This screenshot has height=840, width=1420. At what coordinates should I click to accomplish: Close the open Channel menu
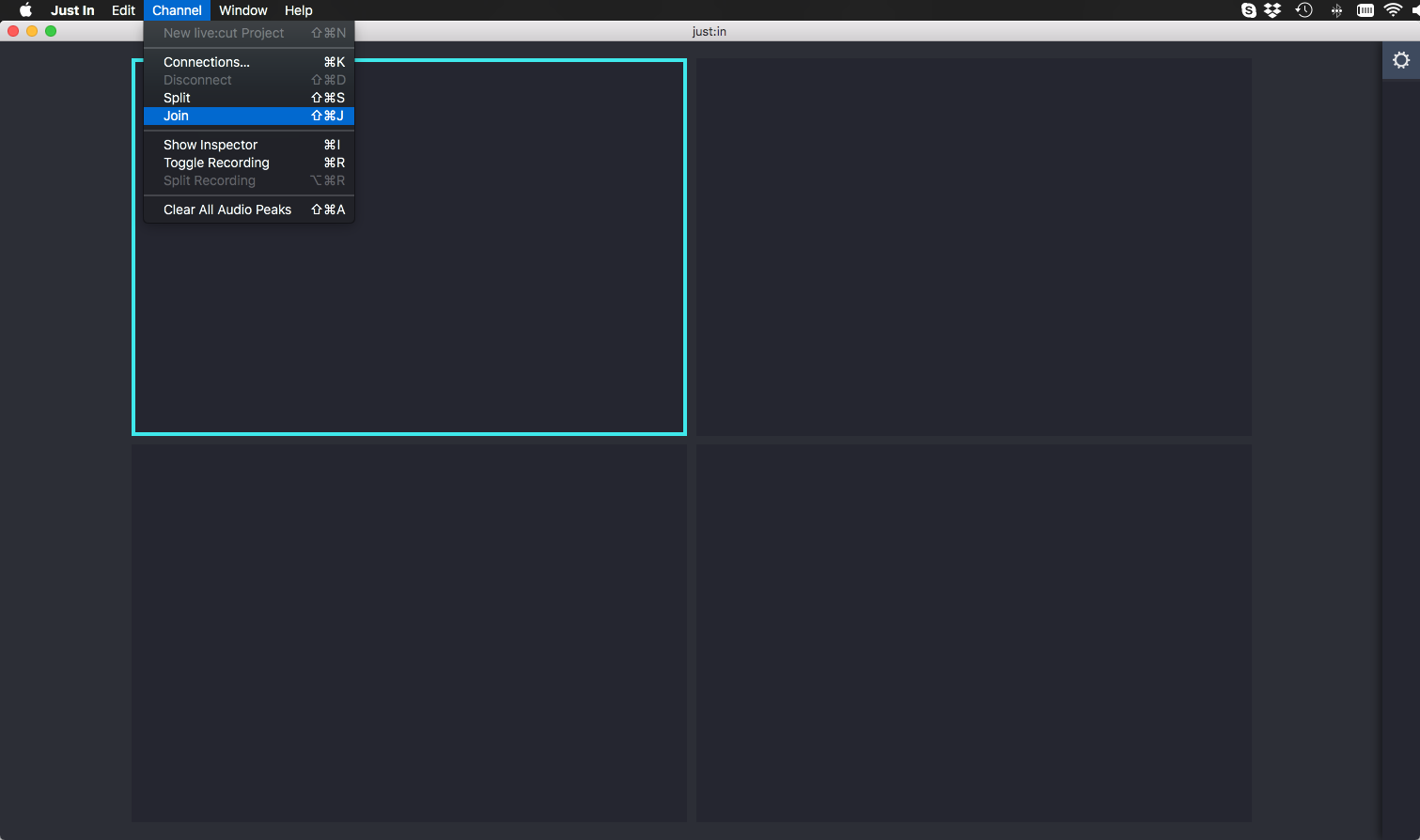[177, 10]
